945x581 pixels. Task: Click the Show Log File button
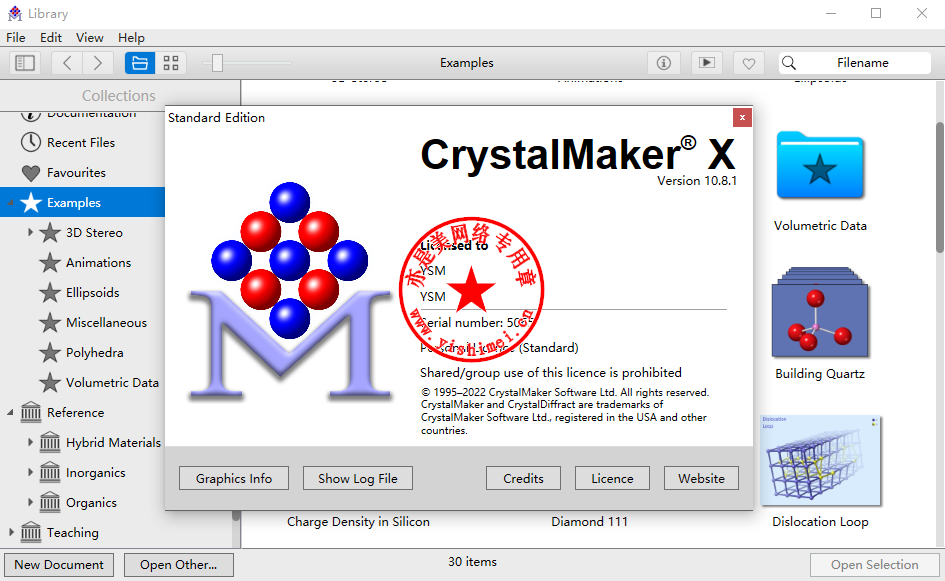click(x=358, y=479)
